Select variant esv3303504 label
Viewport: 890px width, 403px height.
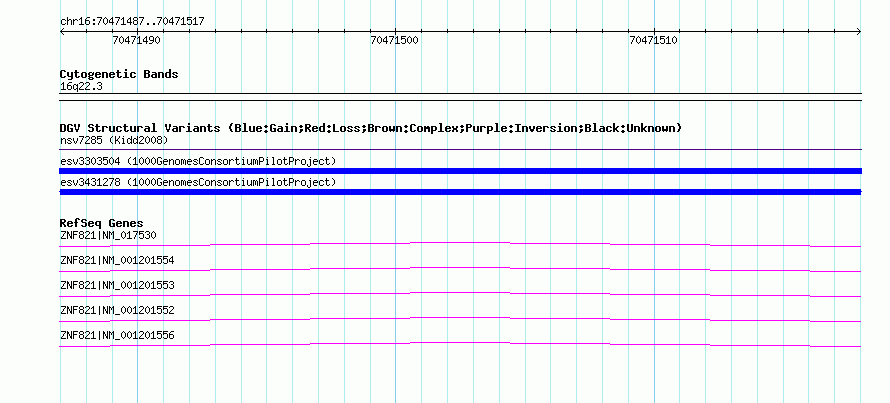point(198,161)
